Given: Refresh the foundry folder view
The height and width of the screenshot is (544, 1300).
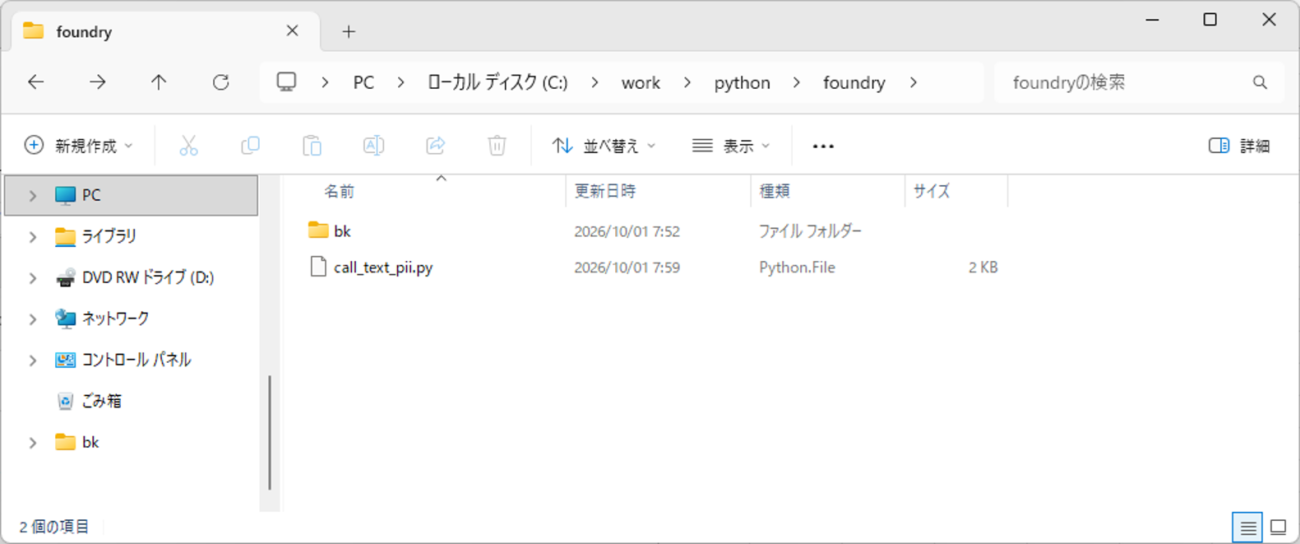Looking at the screenshot, I should pyautogui.click(x=221, y=82).
